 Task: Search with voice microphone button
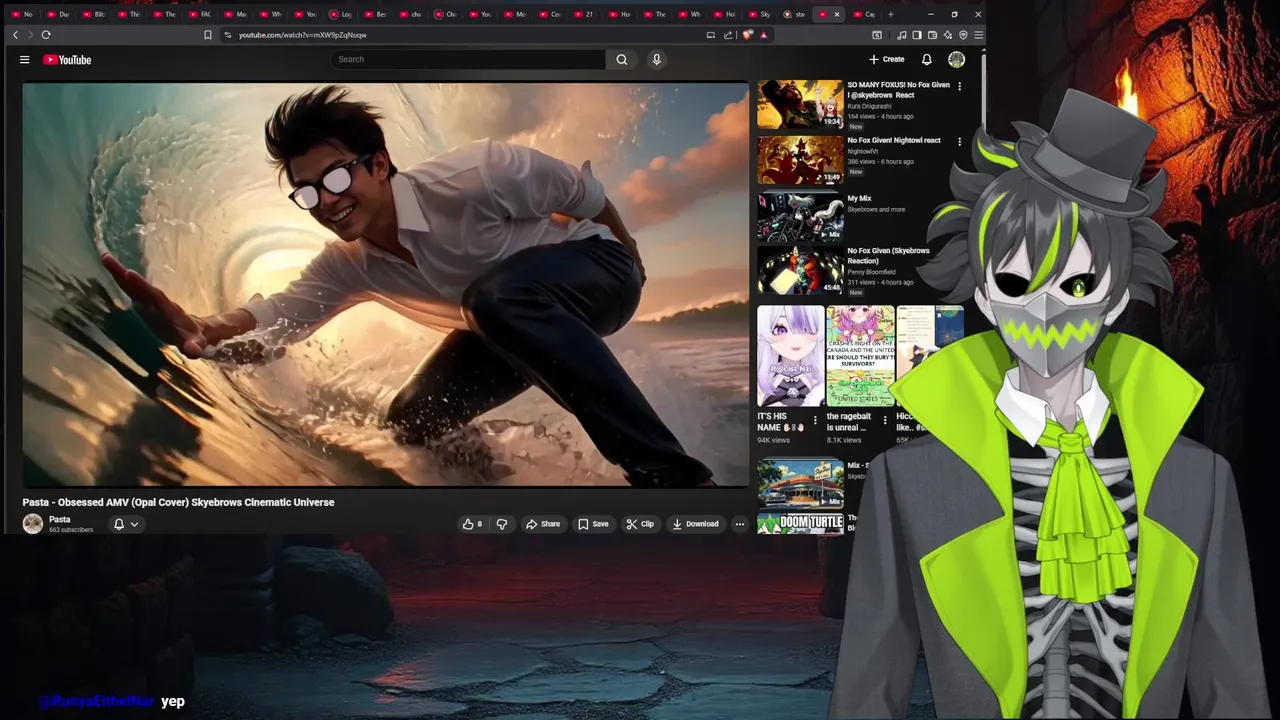[656, 59]
